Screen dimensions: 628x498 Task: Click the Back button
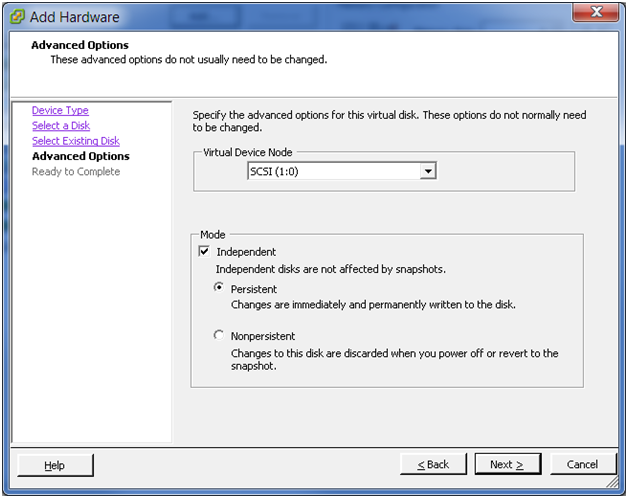433,464
